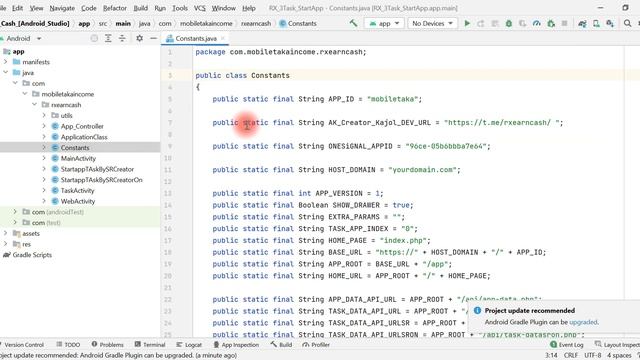Select App_Controller class in project tree
The image size is (640, 360).
(x=82, y=126)
